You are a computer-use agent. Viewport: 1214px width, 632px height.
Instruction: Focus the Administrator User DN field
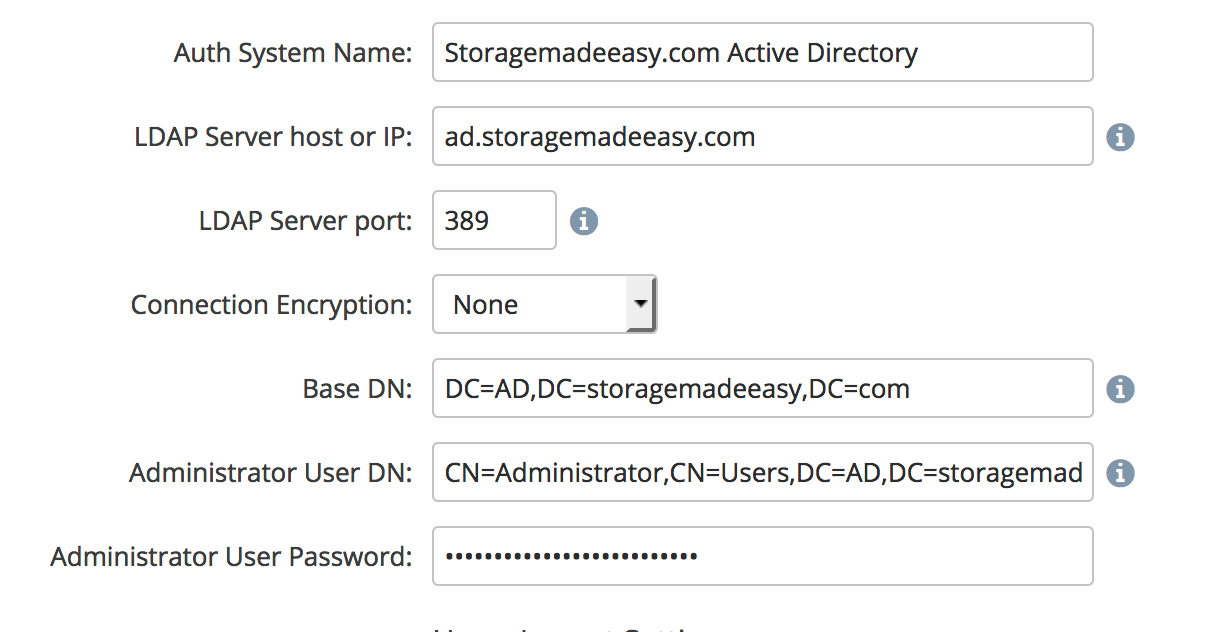(762, 473)
